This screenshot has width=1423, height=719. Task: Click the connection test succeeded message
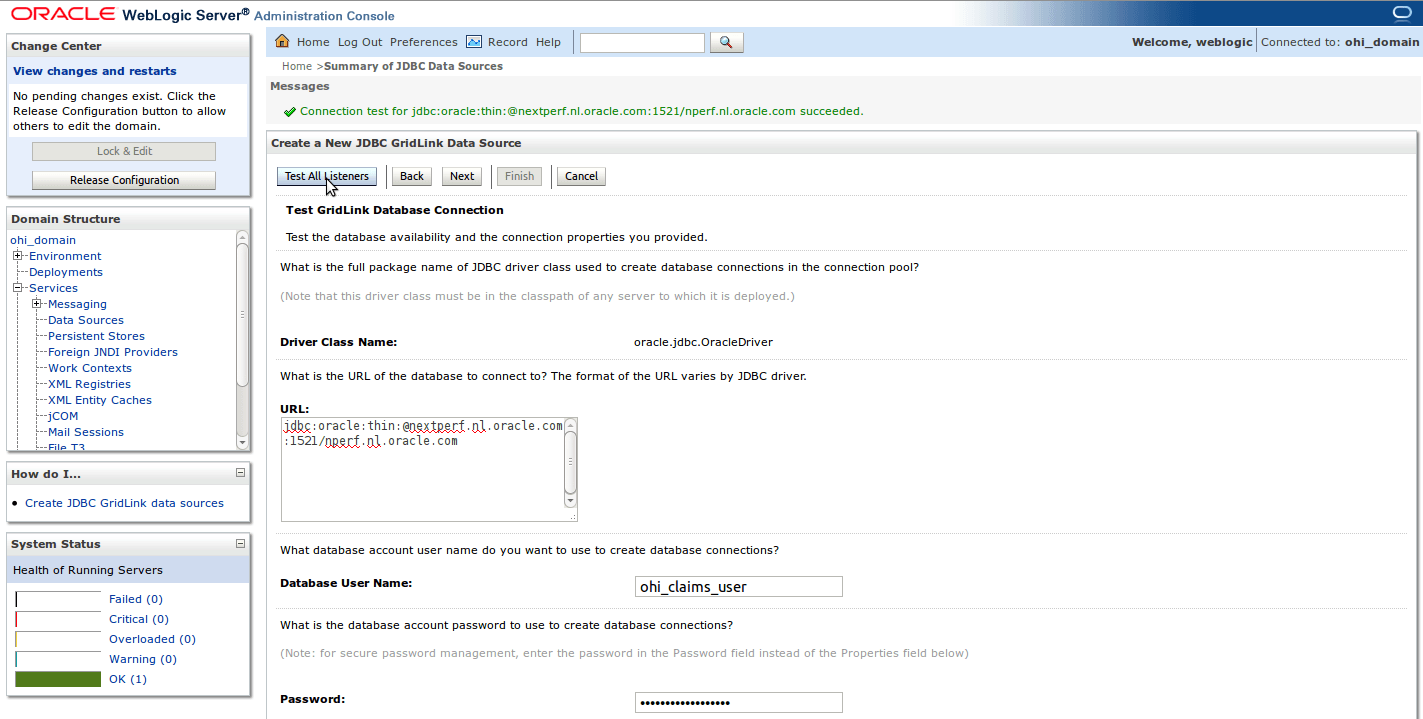[x=581, y=111]
